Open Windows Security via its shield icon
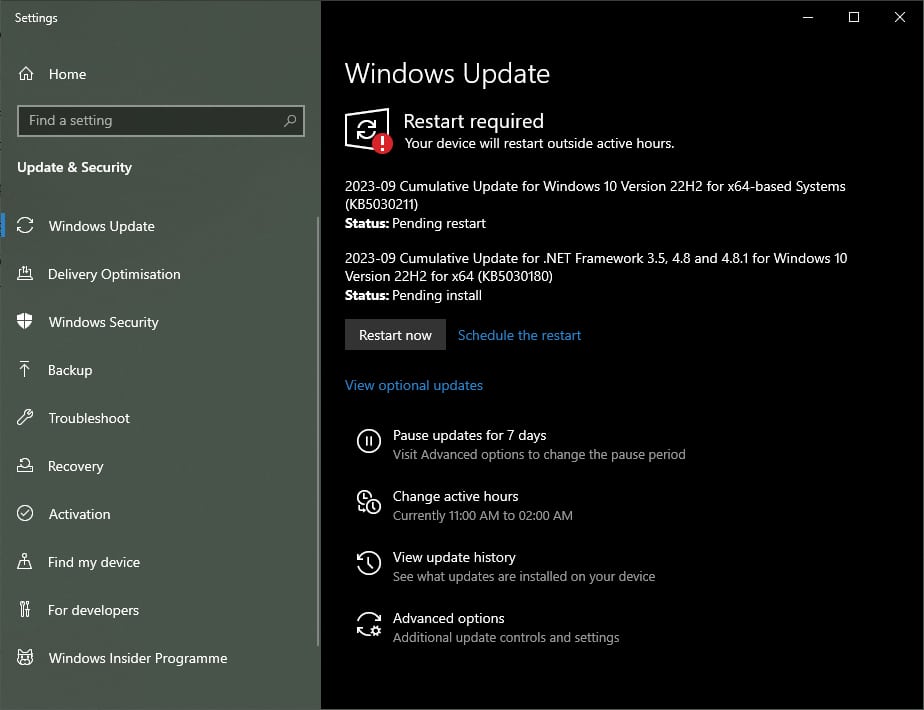Viewport: 924px width, 710px height. [27, 322]
